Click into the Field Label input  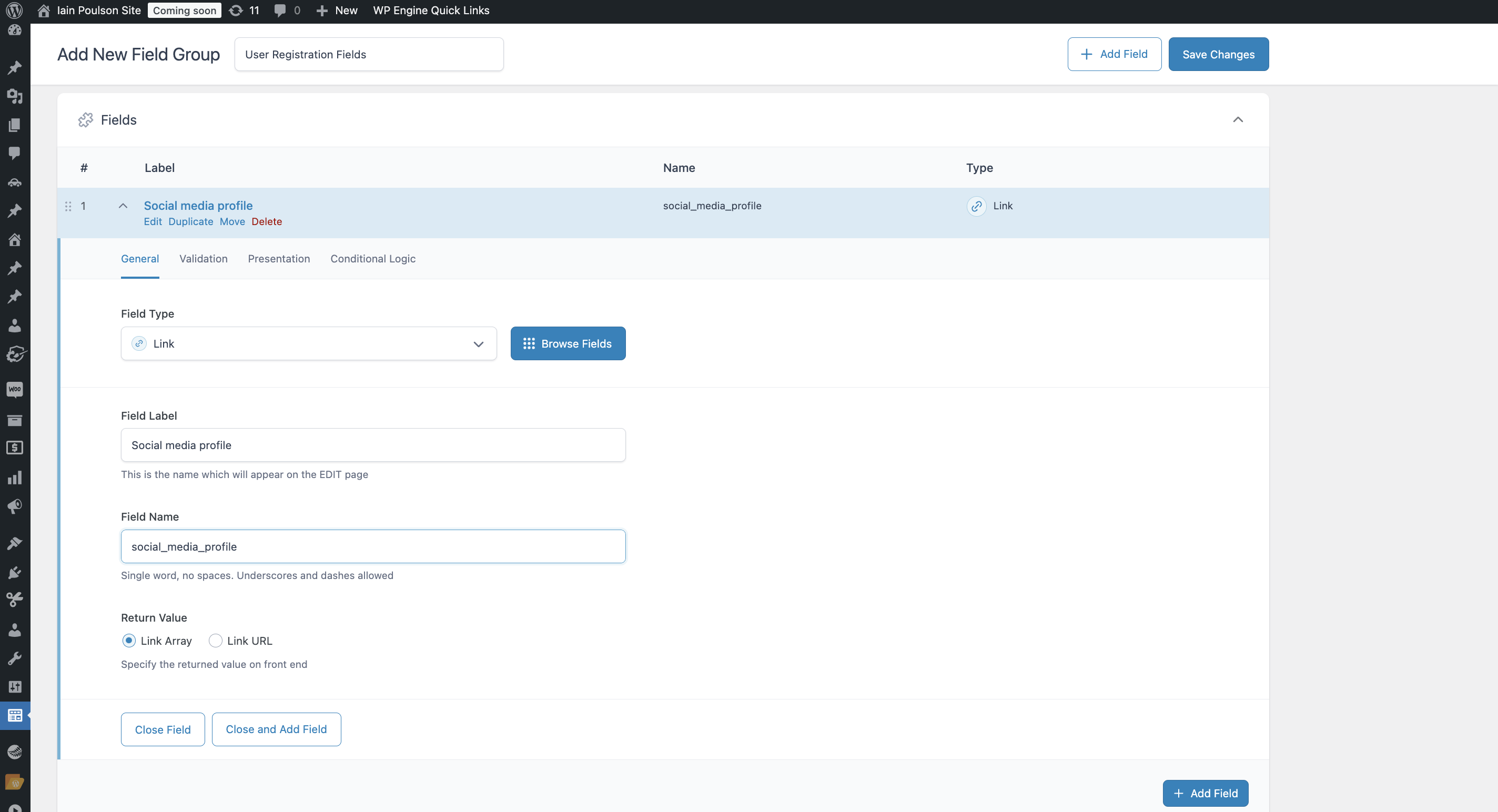tap(373, 445)
